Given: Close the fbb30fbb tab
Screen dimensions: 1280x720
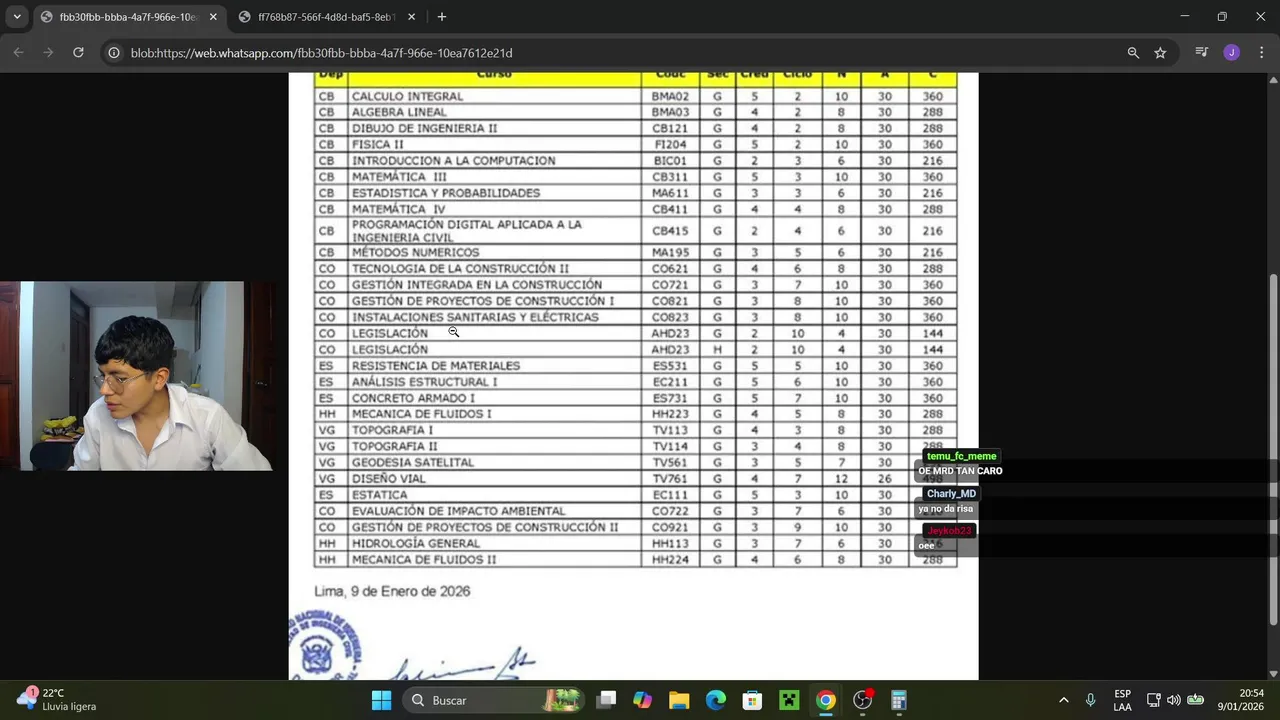Looking at the screenshot, I should (213, 17).
